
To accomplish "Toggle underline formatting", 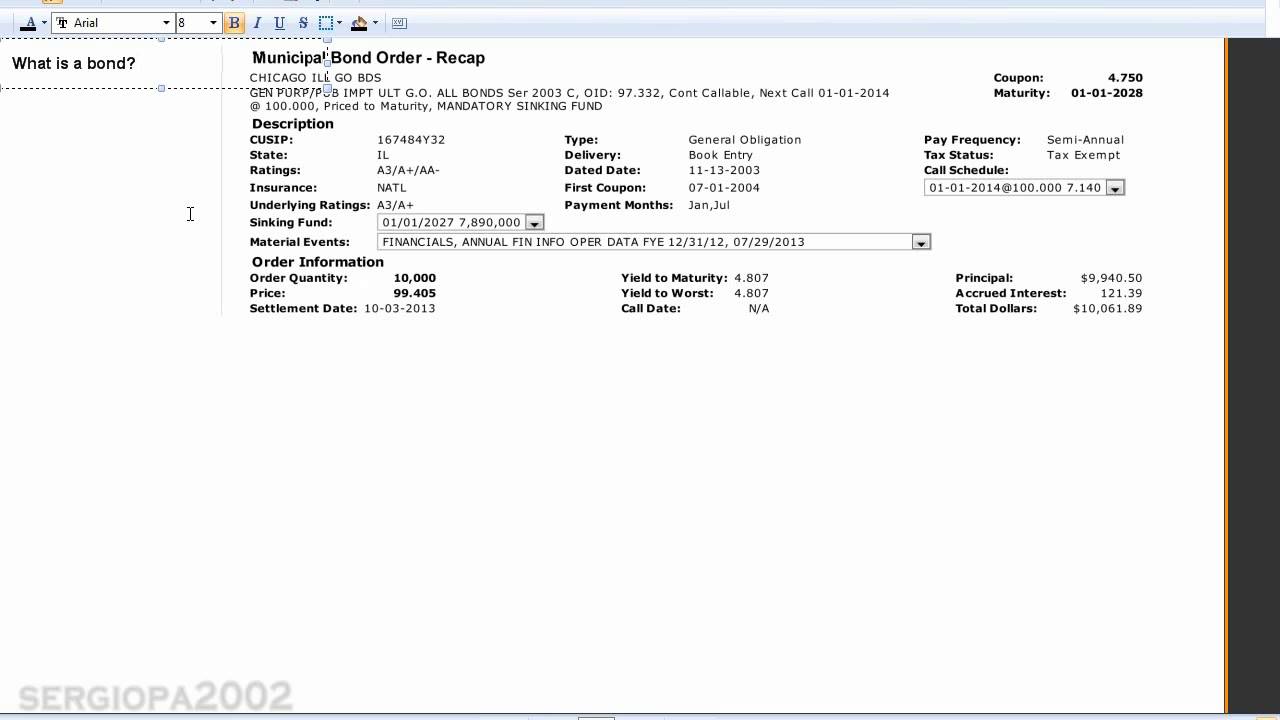I will click(x=280, y=23).
